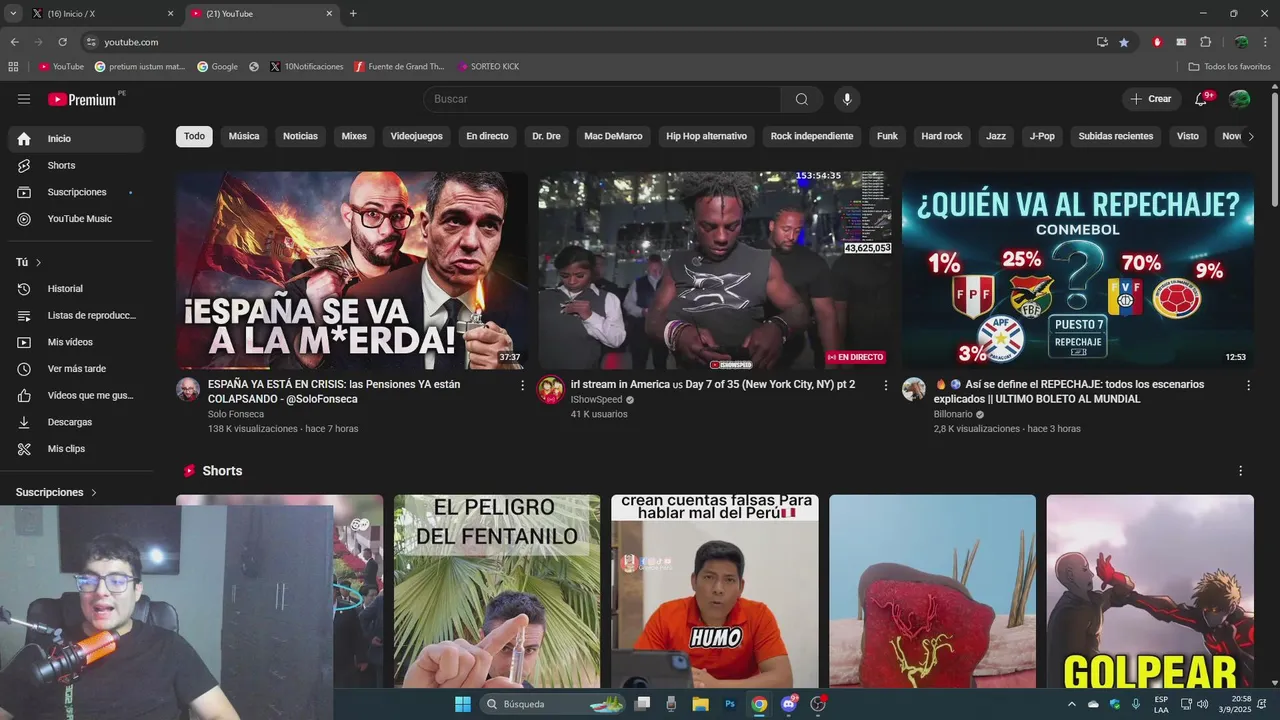The height and width of the screenshot is (720, 1280).
Task: Open Mis clips in the sidebar
Action: point(75,449)
